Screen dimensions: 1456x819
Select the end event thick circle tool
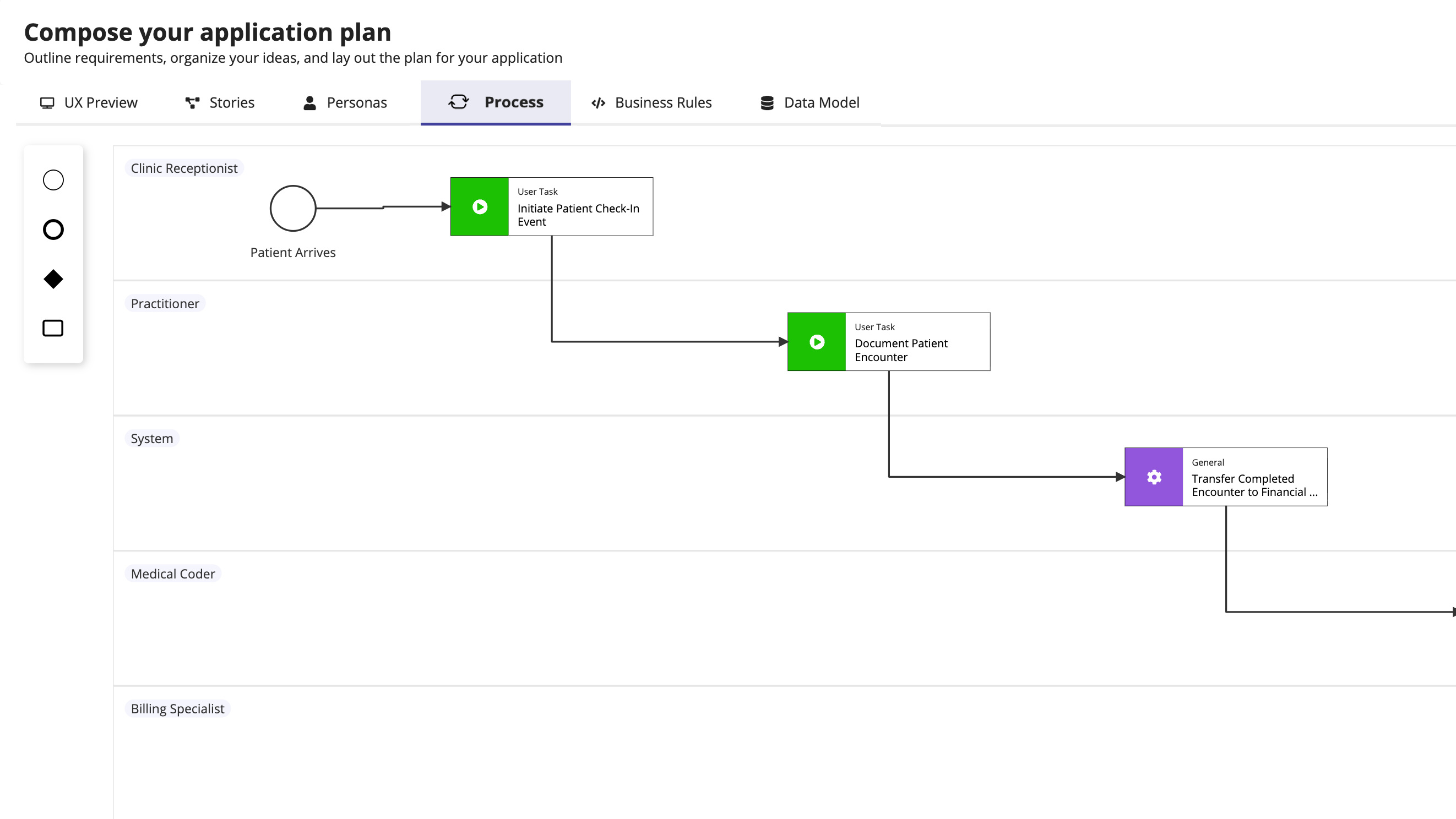(x=53, y=230)
